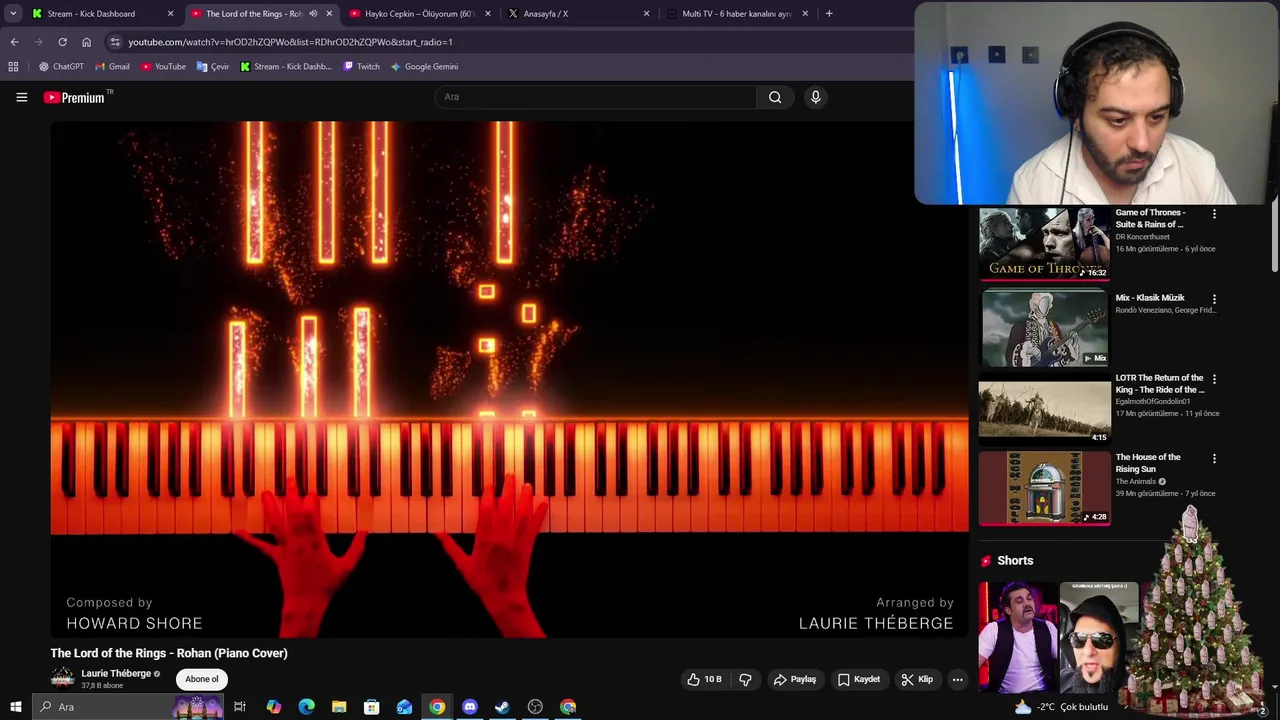Screen dimensions: 1280x720
Task: Open options for Game of Thrones video
Action: [x=1214, y=214]
